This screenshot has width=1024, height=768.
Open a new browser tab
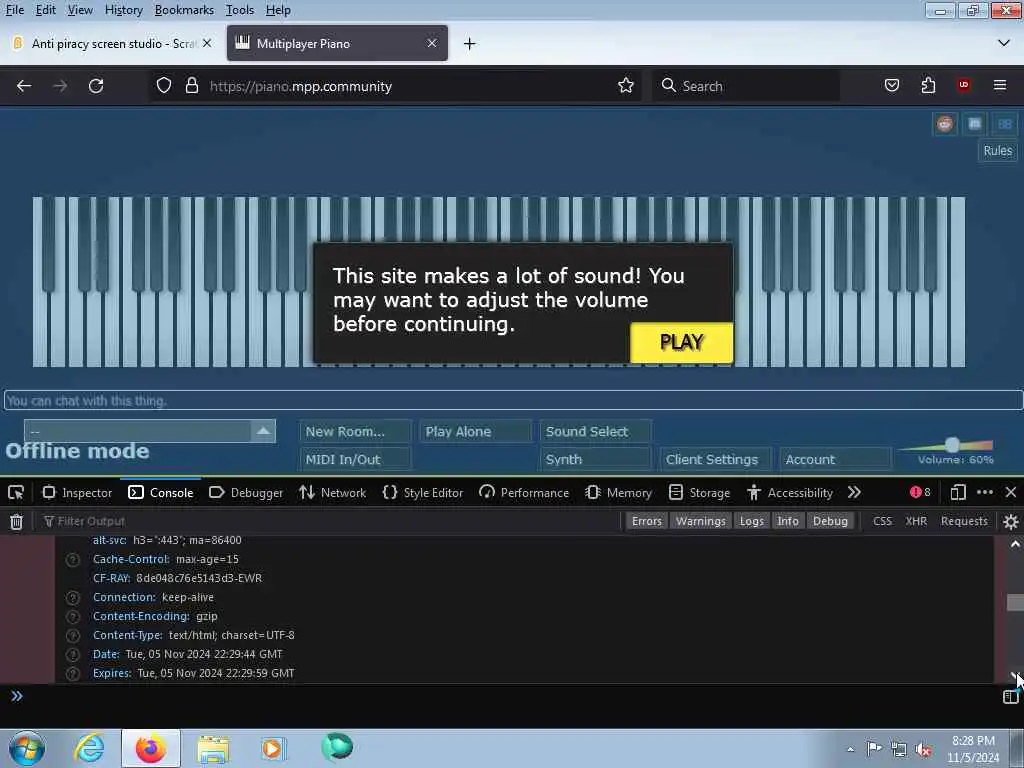(x=470, y=44)
